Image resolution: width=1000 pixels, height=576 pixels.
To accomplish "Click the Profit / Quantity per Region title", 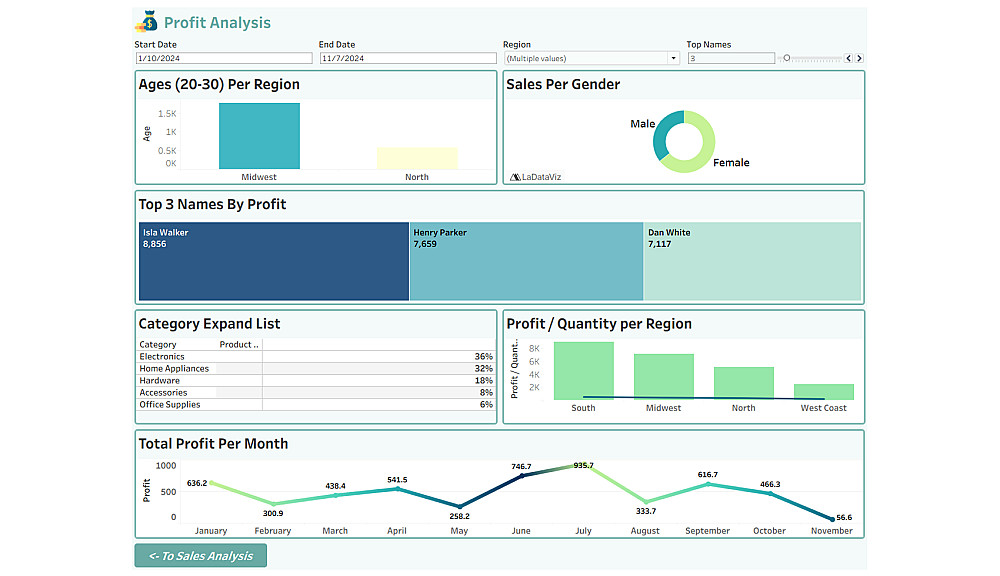I will tap(599, 324).
